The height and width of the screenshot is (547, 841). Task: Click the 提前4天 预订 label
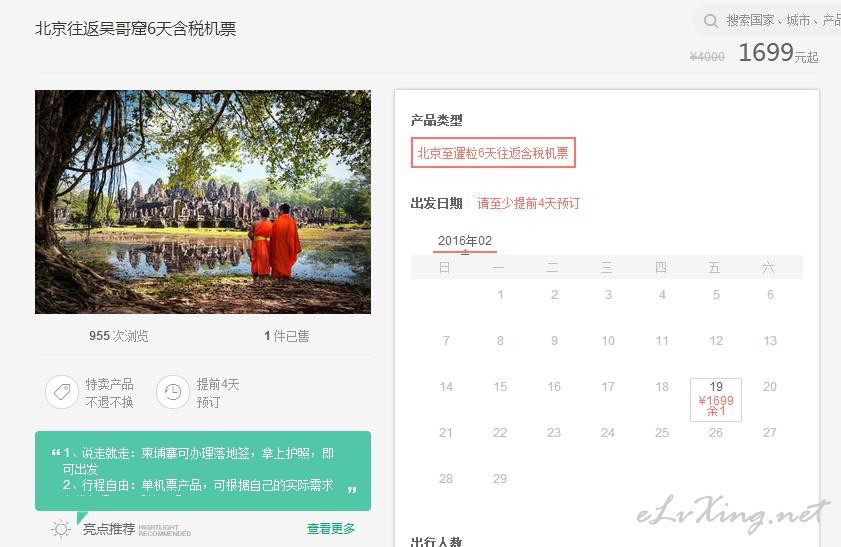[x=218, y=393]
